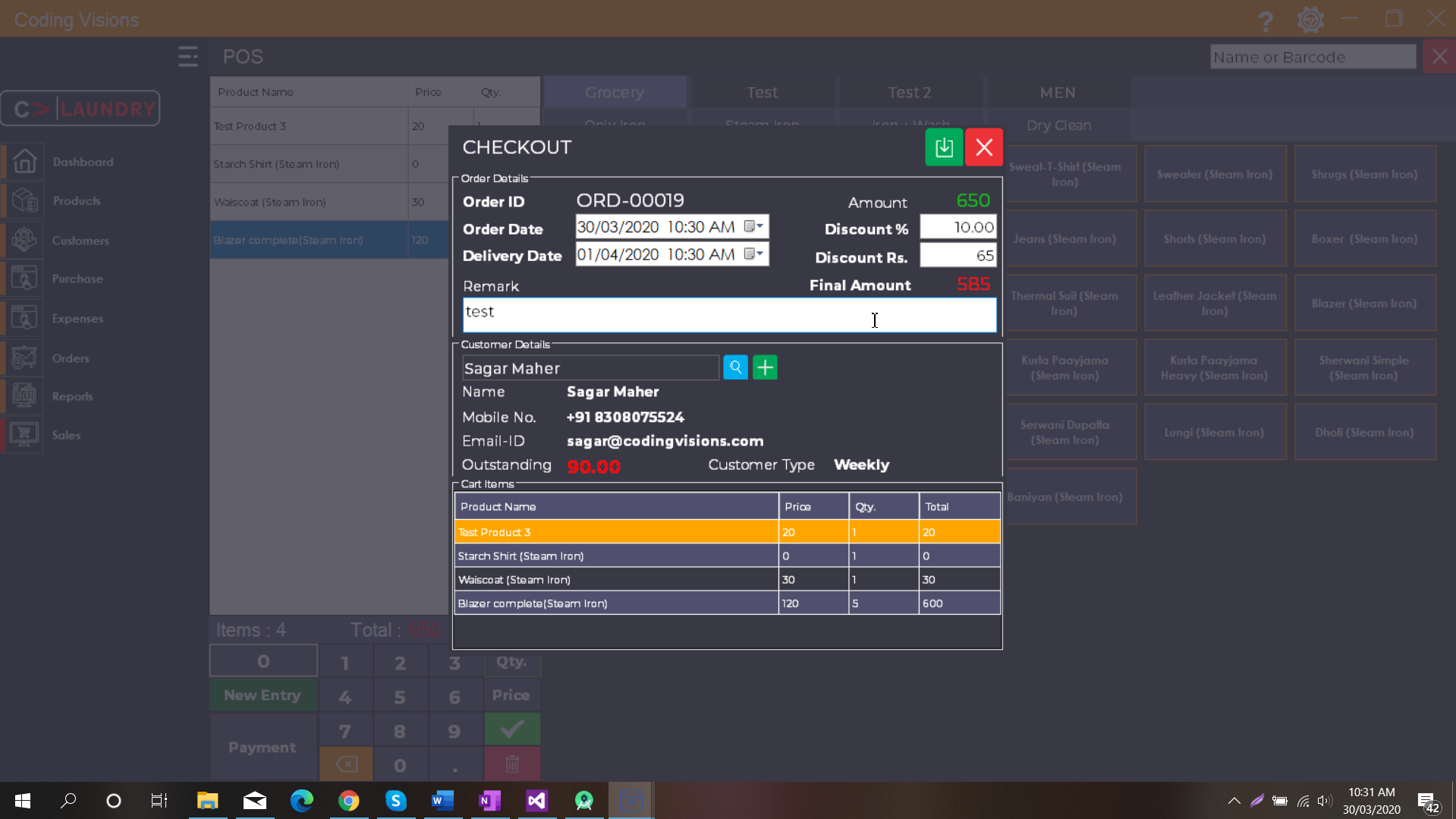This screenshot has height=819, width=1456.
Task: Open Windows Start menu
Action: point(23,801)
